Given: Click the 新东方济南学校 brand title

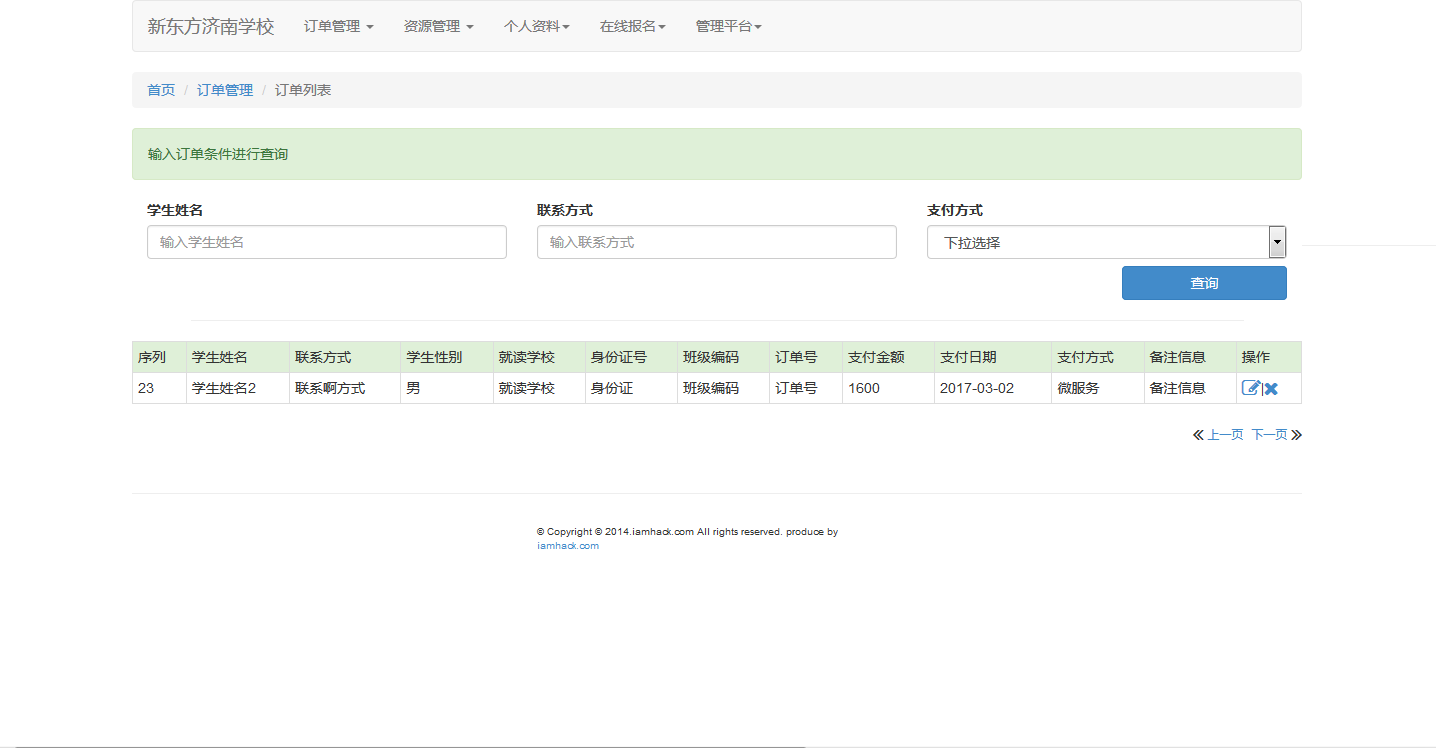Looking at the screenshot, I should click(x=211, y=26).
